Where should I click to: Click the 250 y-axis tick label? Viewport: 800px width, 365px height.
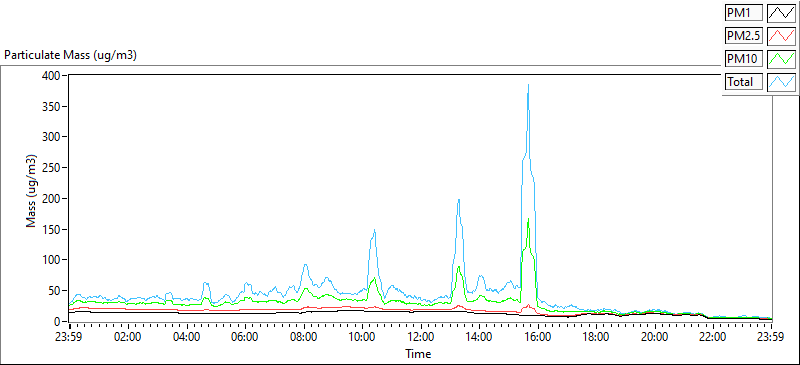tap(52, 168)
